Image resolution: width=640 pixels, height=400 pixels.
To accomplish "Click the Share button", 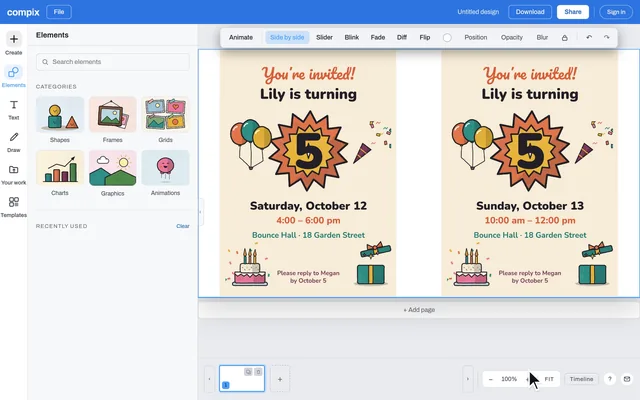I will (573, 12).
